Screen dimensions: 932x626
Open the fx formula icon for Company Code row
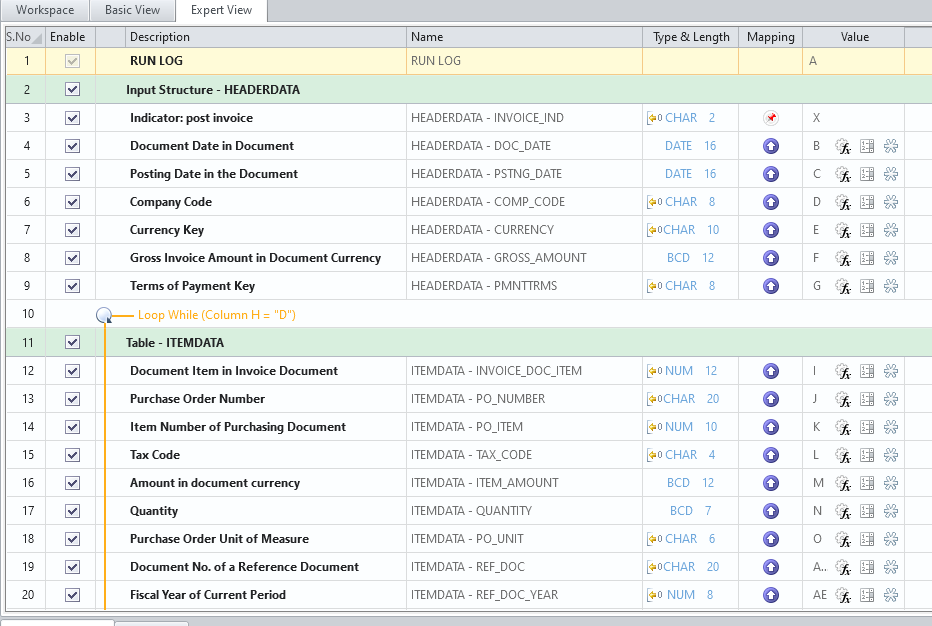tap(843, 202)
